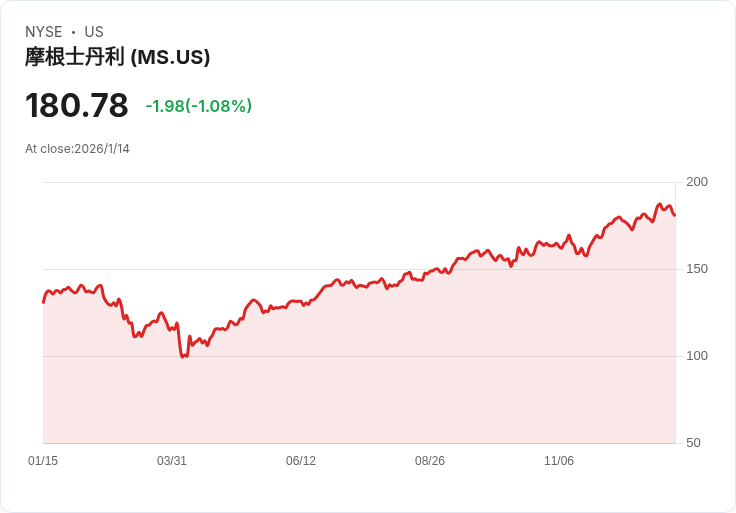Click the leftmost start of the price line
Image resolution: width=736 pixels, height=513 pixels.
43,301
